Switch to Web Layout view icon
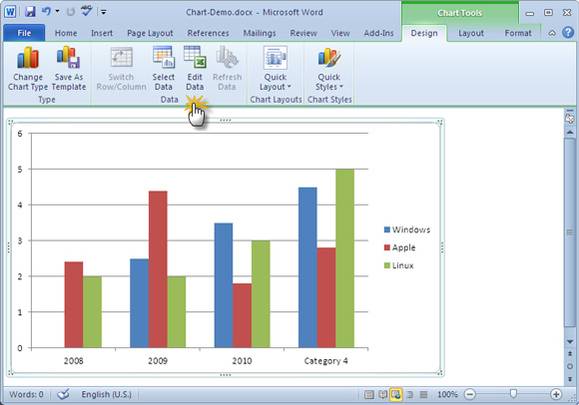579x405 pixels. [396, 395]
